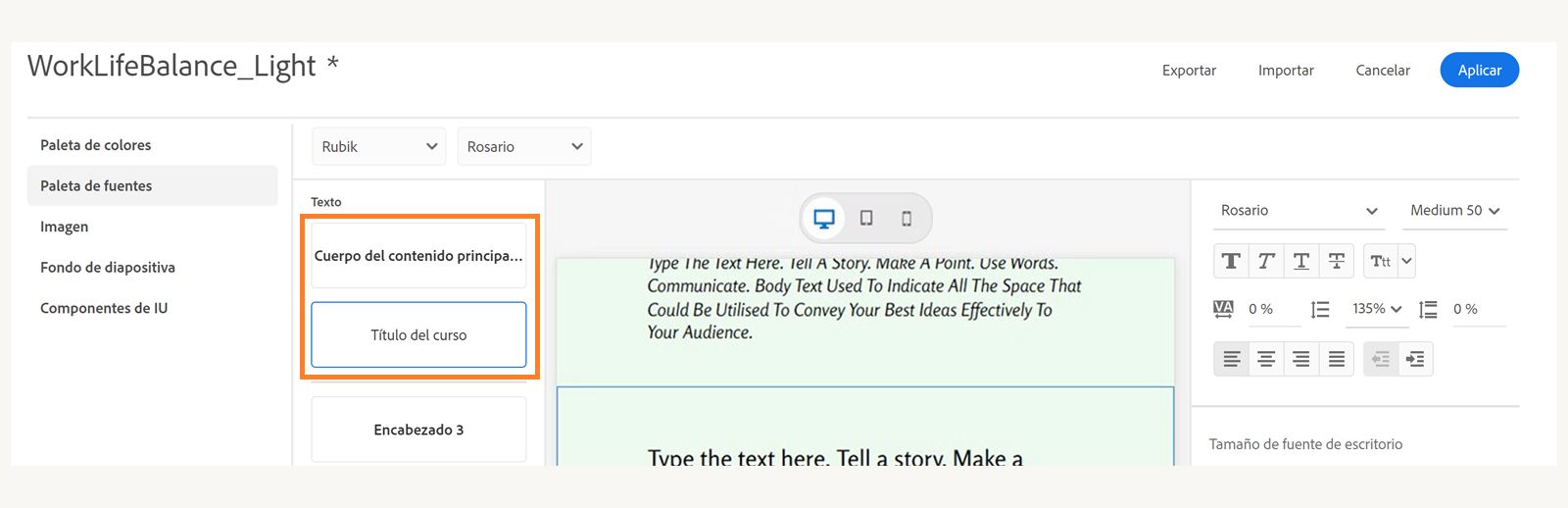The height and width of the screenshot is (508, 1568).
Task: Open the Medium 50 font weight dropdown
Action: click(x=1454, y=210)
